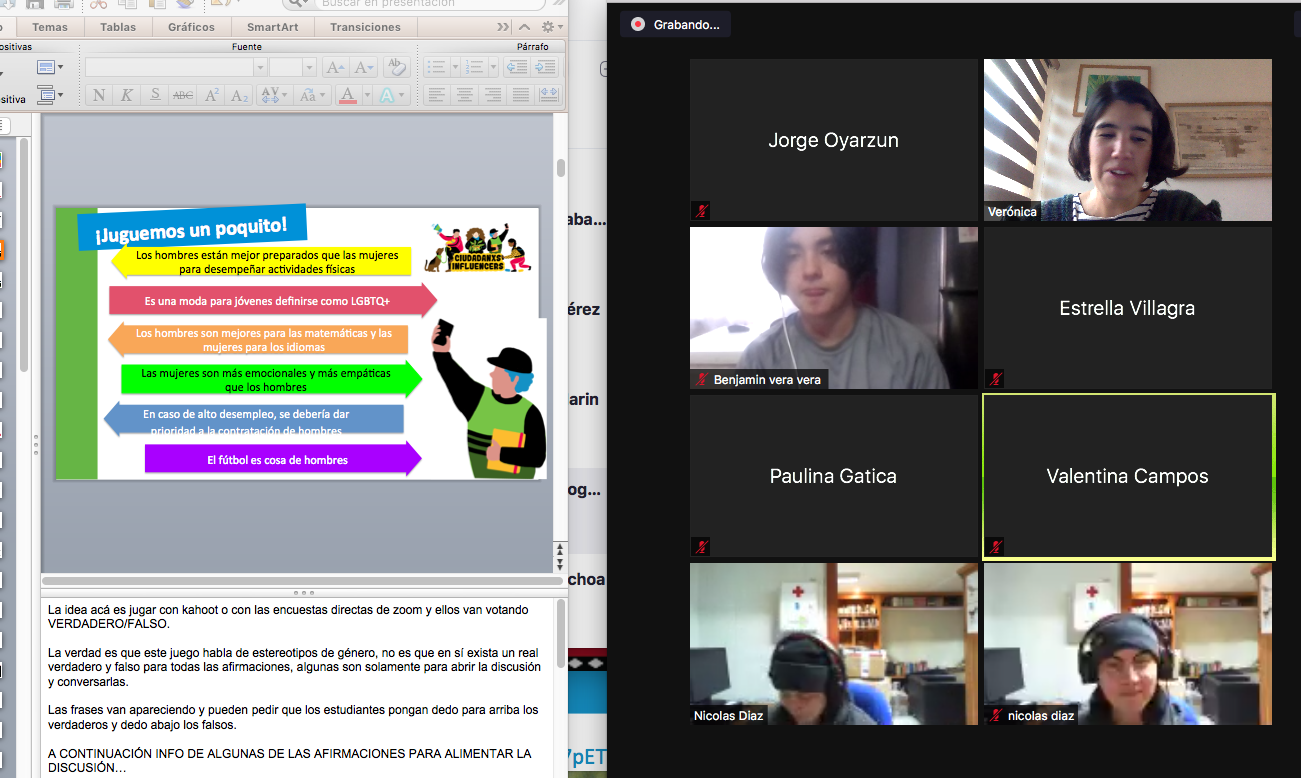Viewport: 1301px width, 778px height.
Task: Click the red font color swatch
Action: pos(347,96)
